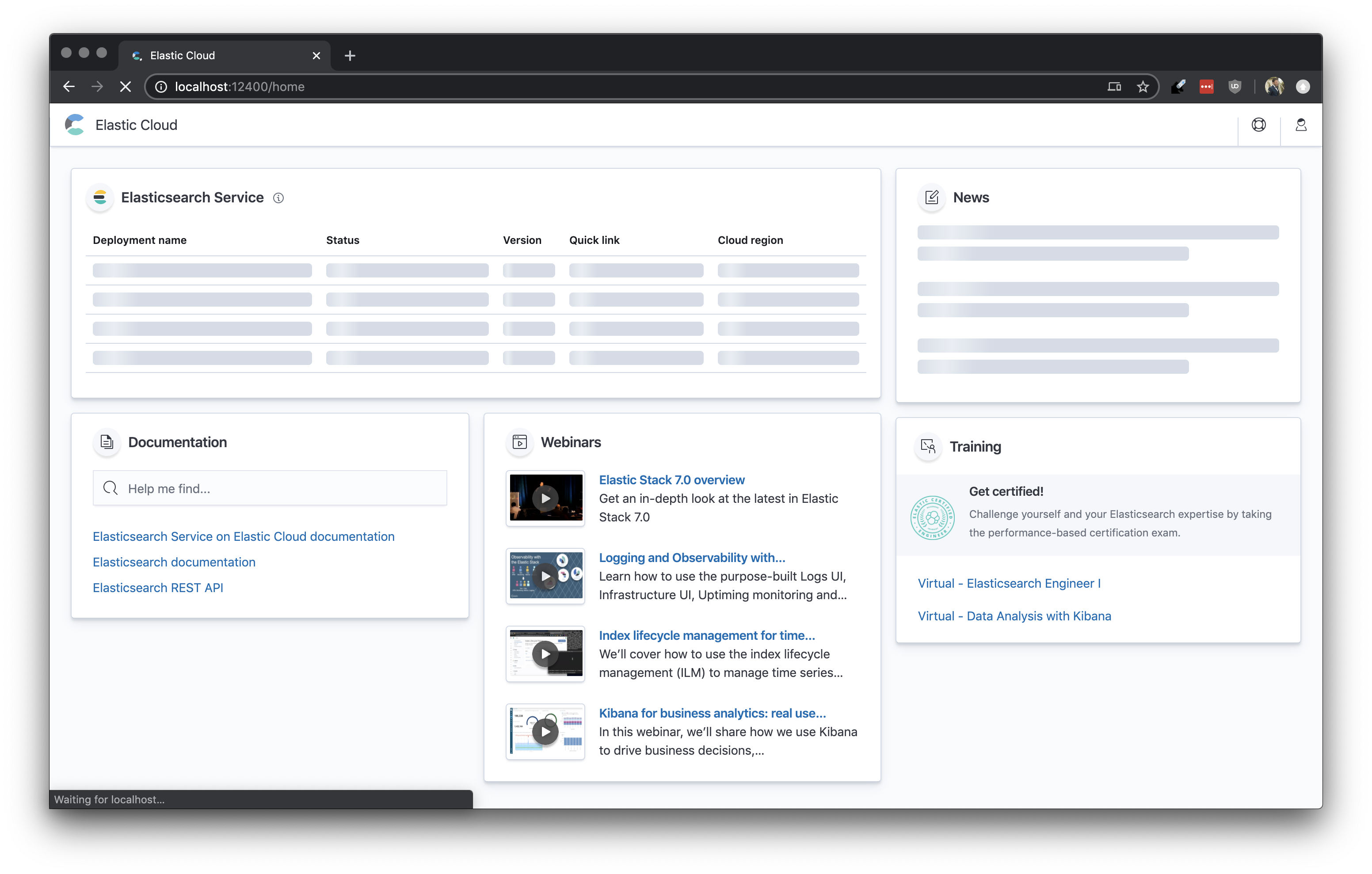
Task: Open a new browser tab with the plus button
Action: (x=349, y=55)
